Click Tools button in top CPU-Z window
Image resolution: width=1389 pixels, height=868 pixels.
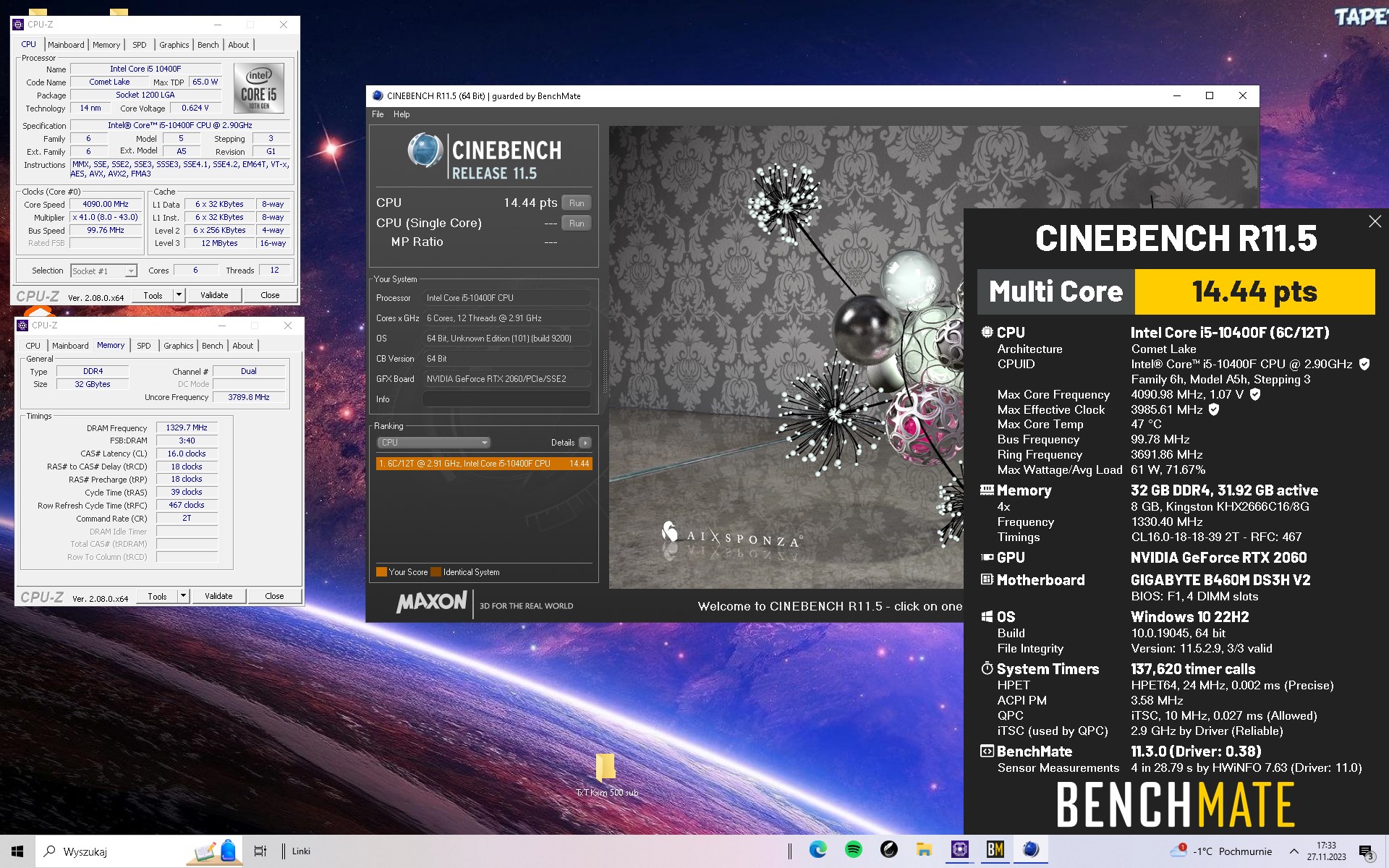pos(153,295)
